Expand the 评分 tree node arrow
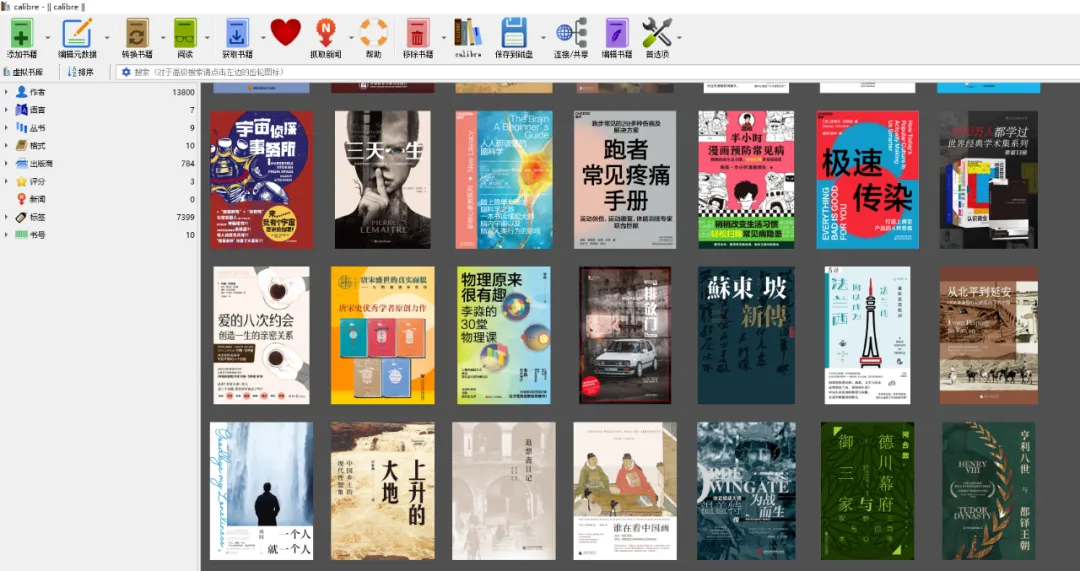 [6, 181]
